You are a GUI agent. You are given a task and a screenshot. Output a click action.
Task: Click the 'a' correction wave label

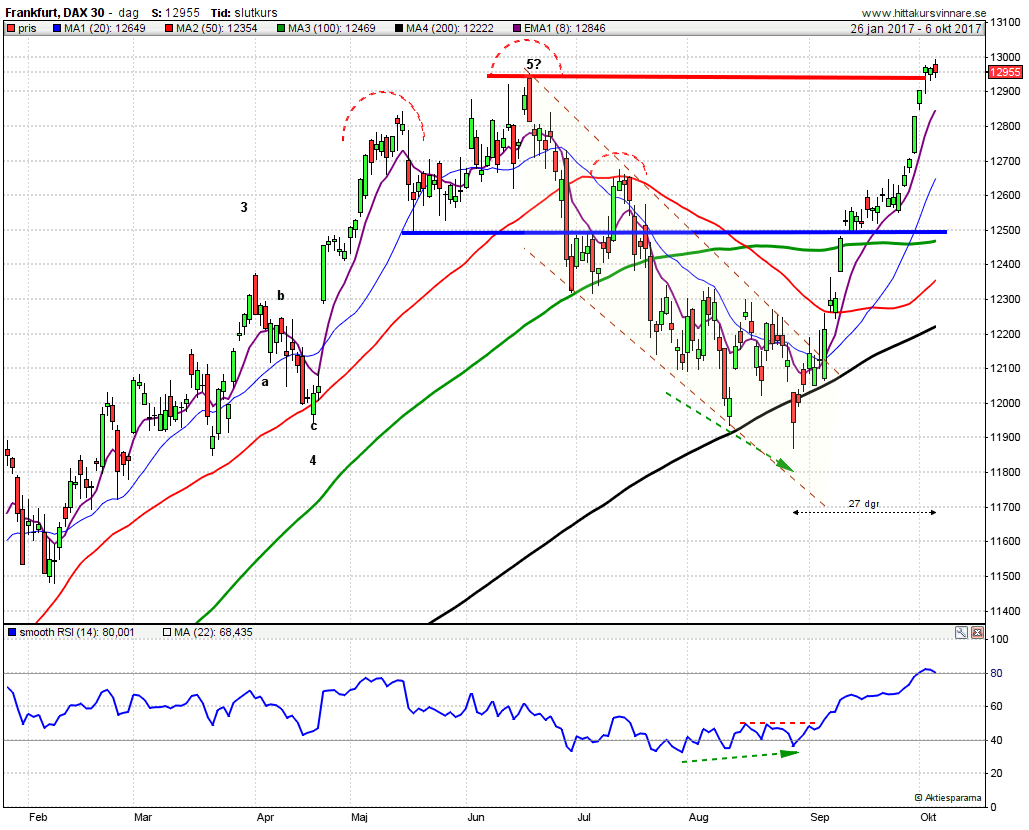pyautogui.click(x=265, y=382)
